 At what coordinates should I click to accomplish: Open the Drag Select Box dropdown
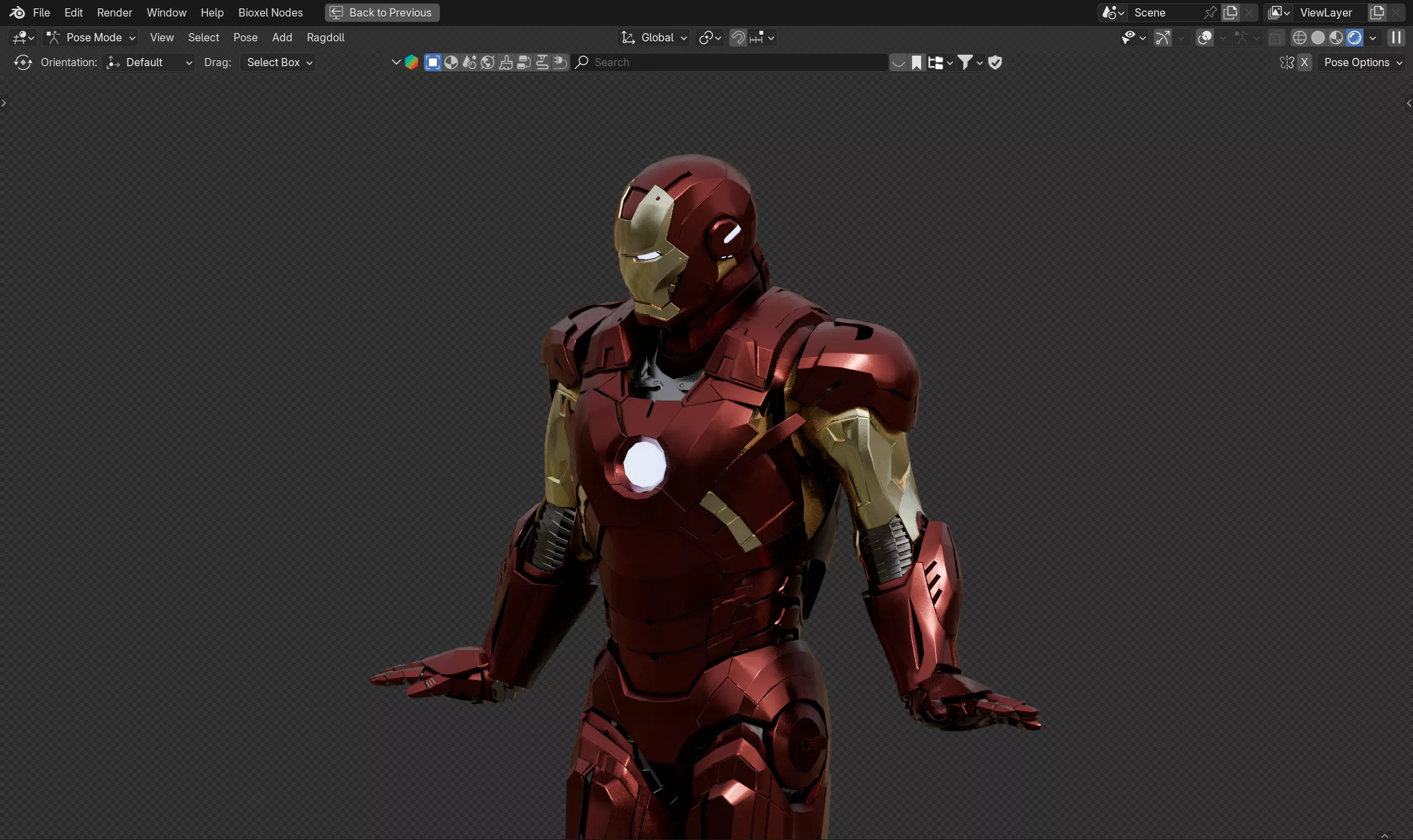point(278,62)
